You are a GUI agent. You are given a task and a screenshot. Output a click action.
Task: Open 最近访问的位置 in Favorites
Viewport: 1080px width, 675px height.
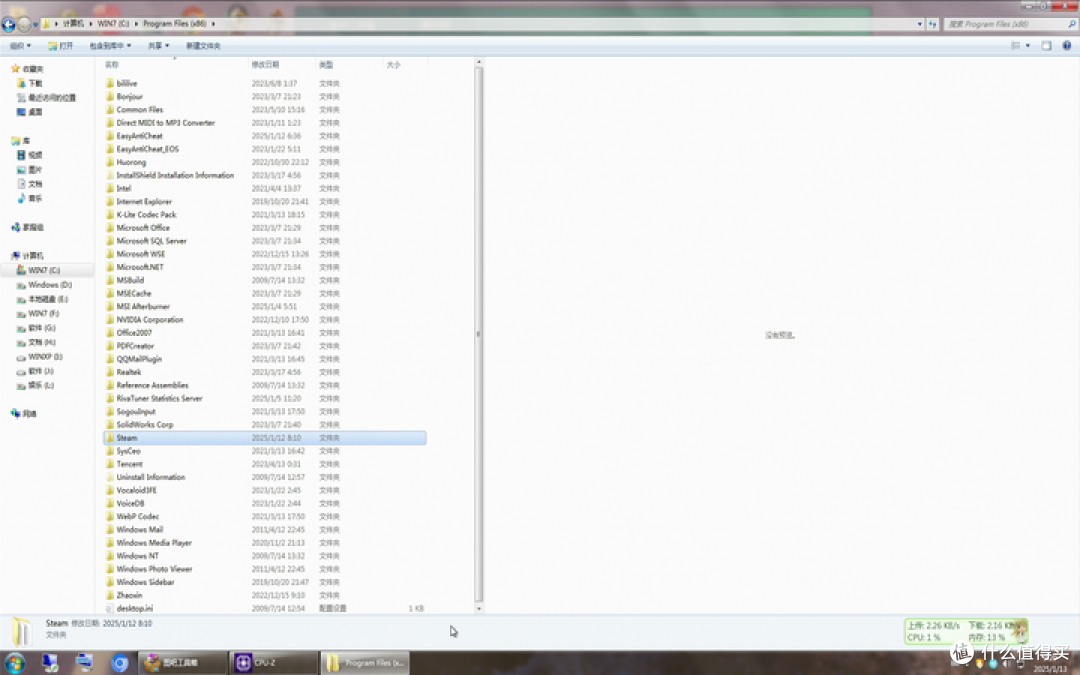[x=47, y=98]
